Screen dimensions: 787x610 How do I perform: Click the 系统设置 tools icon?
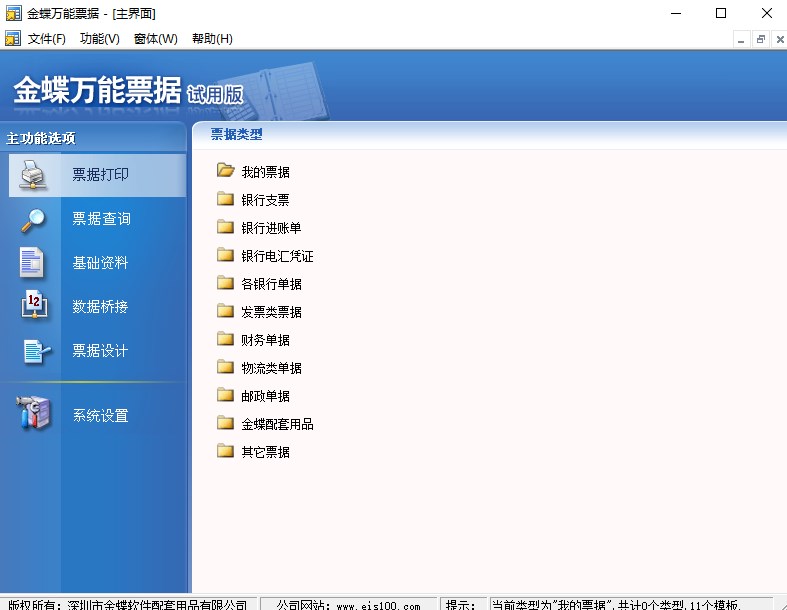point(33,414)
